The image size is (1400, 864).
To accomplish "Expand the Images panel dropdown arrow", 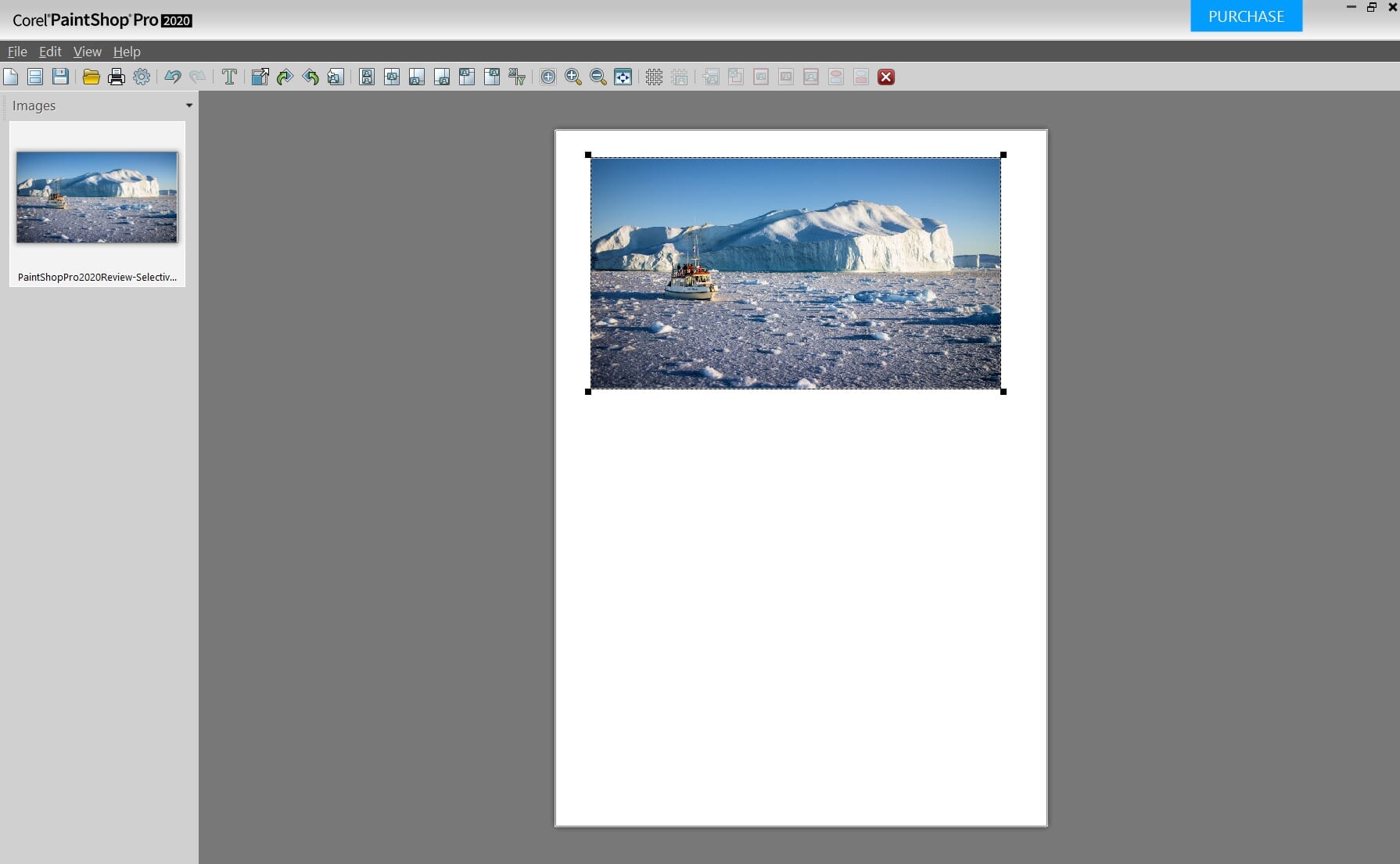I will (x=188, y=106).
